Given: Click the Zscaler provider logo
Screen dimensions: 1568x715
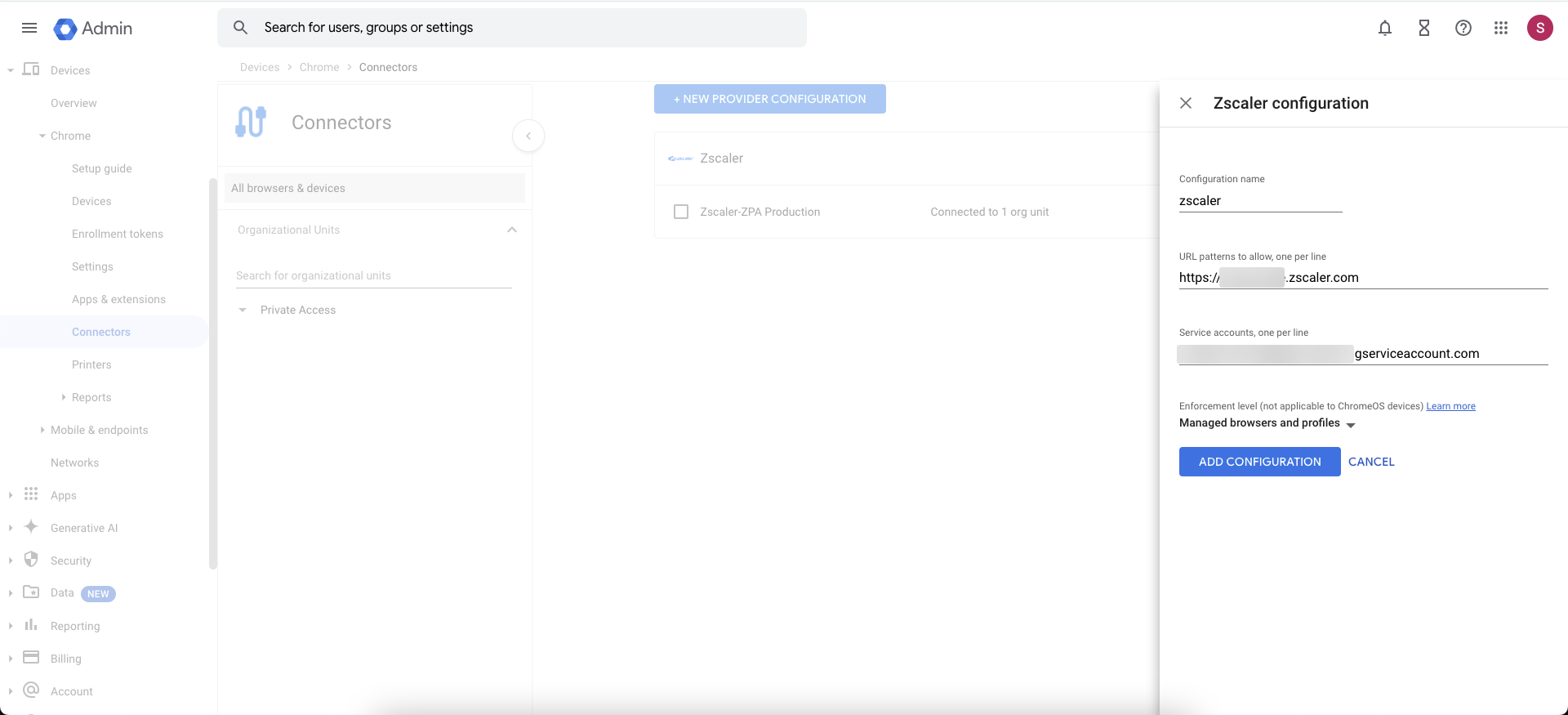Looking at the screenshot, I should point(680,159).
